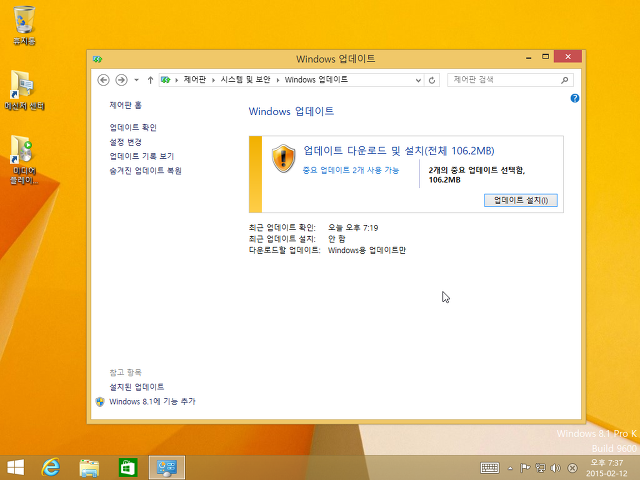Focus the 제어판 검색 search box
Viewport: 640px width, 480px height.
pos(510,80)
